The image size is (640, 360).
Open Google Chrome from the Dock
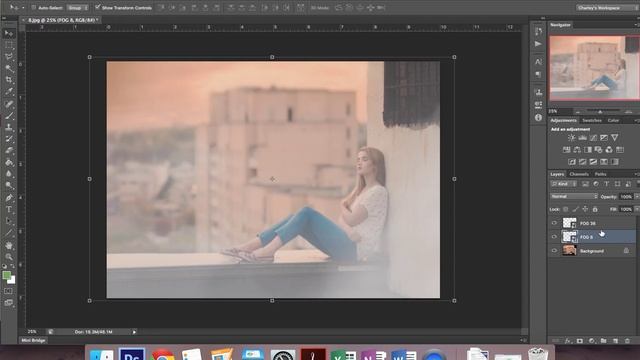[163, 354]
